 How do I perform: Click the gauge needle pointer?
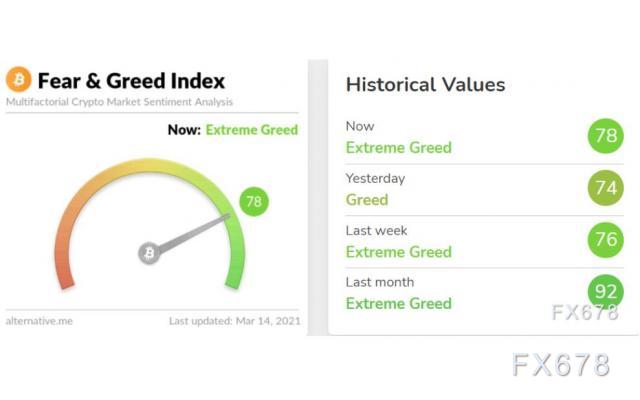pos(195,231)
